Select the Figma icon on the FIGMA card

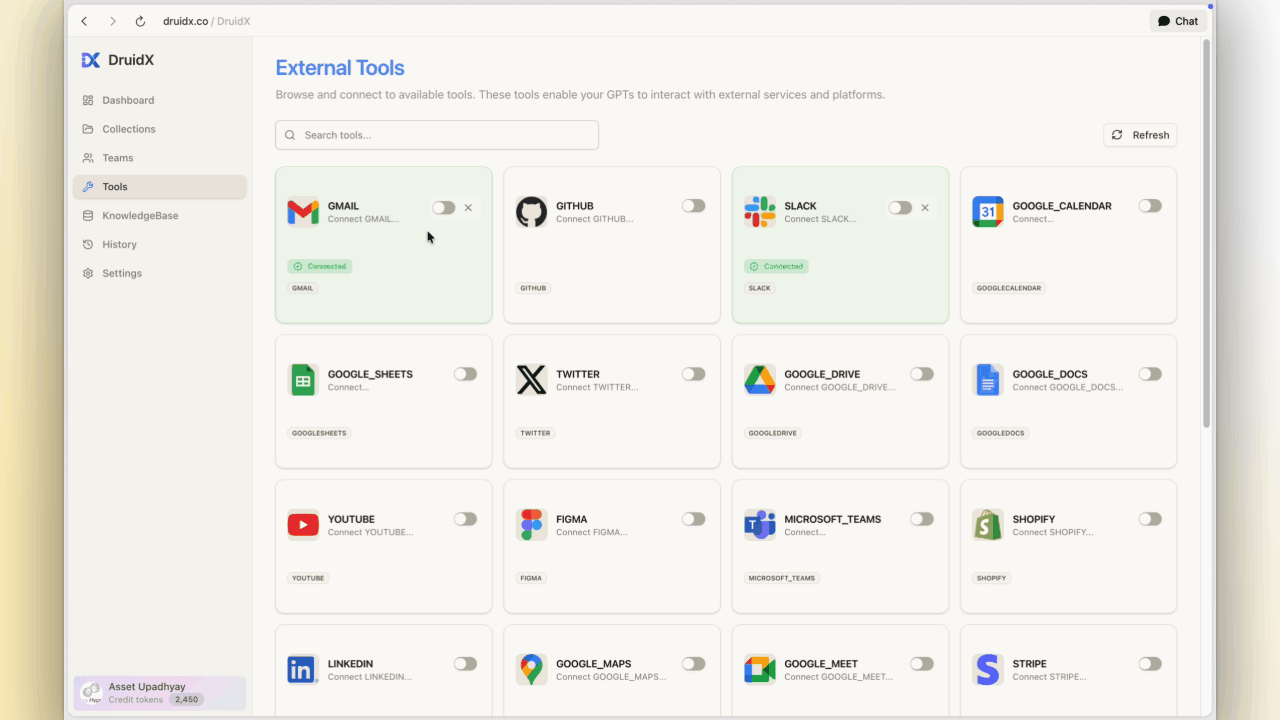[x=531, y=524]
